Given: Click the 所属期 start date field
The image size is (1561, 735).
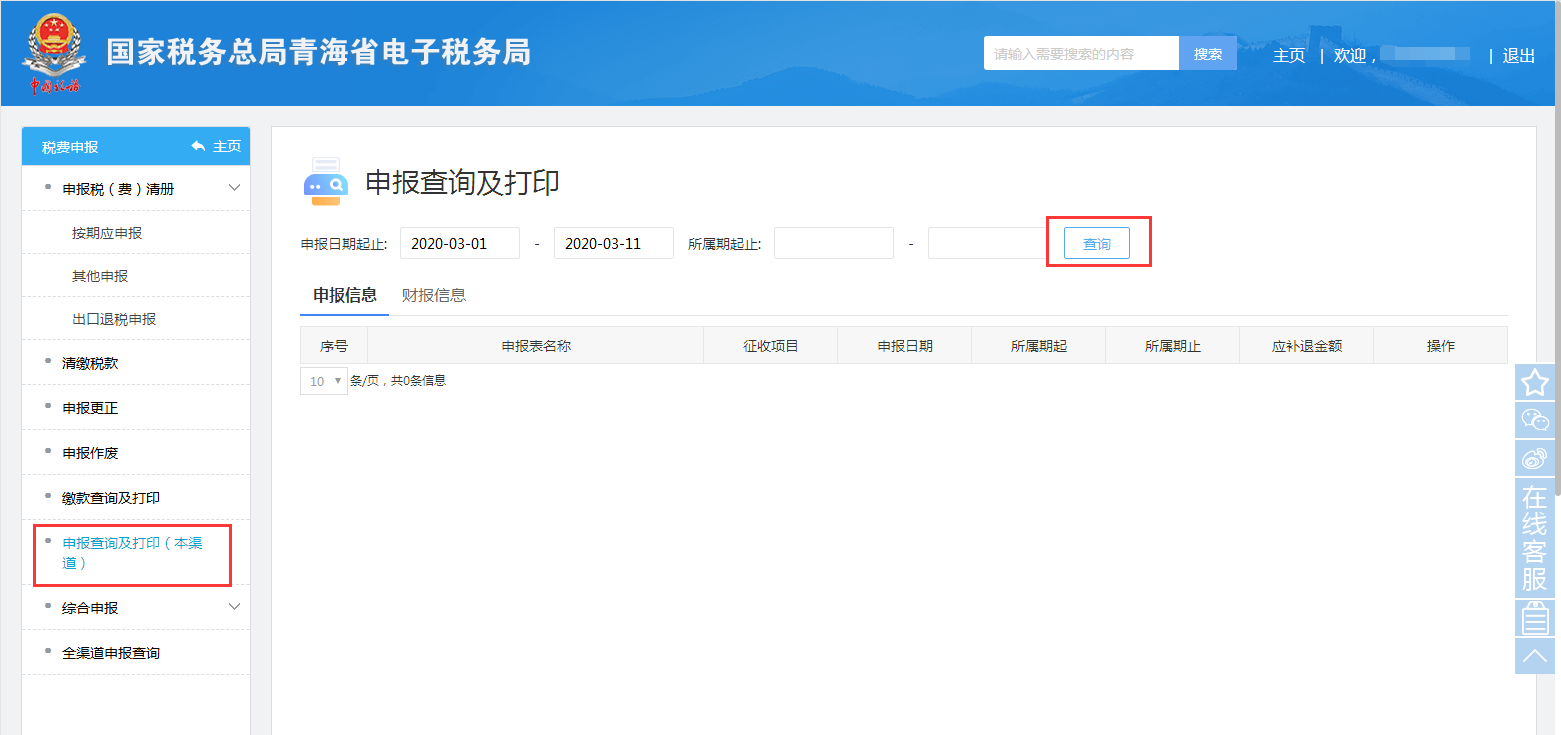Looking at the screenshot, I should (834, 243).
